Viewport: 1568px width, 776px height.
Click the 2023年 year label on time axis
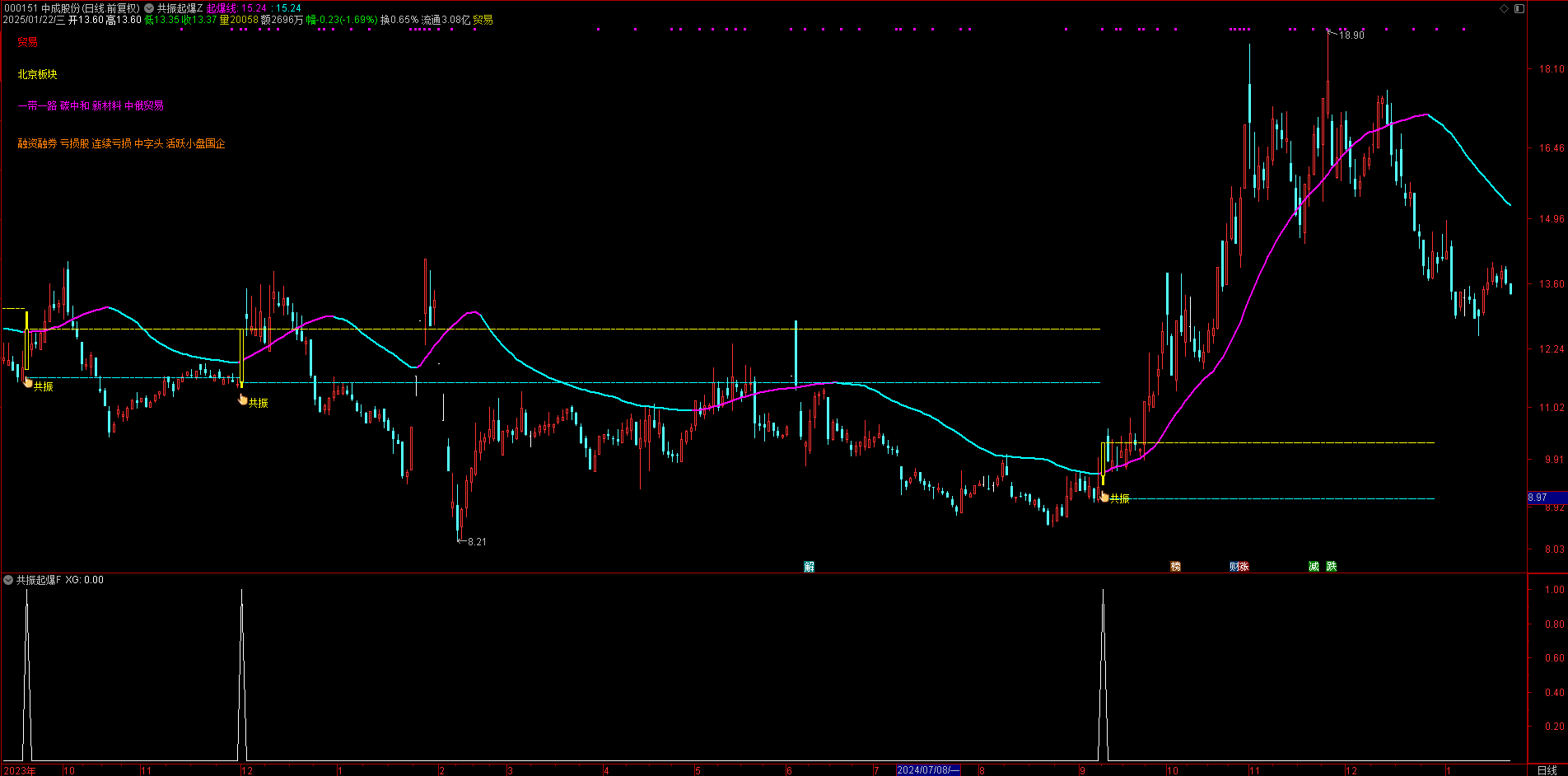pos(20,770)
